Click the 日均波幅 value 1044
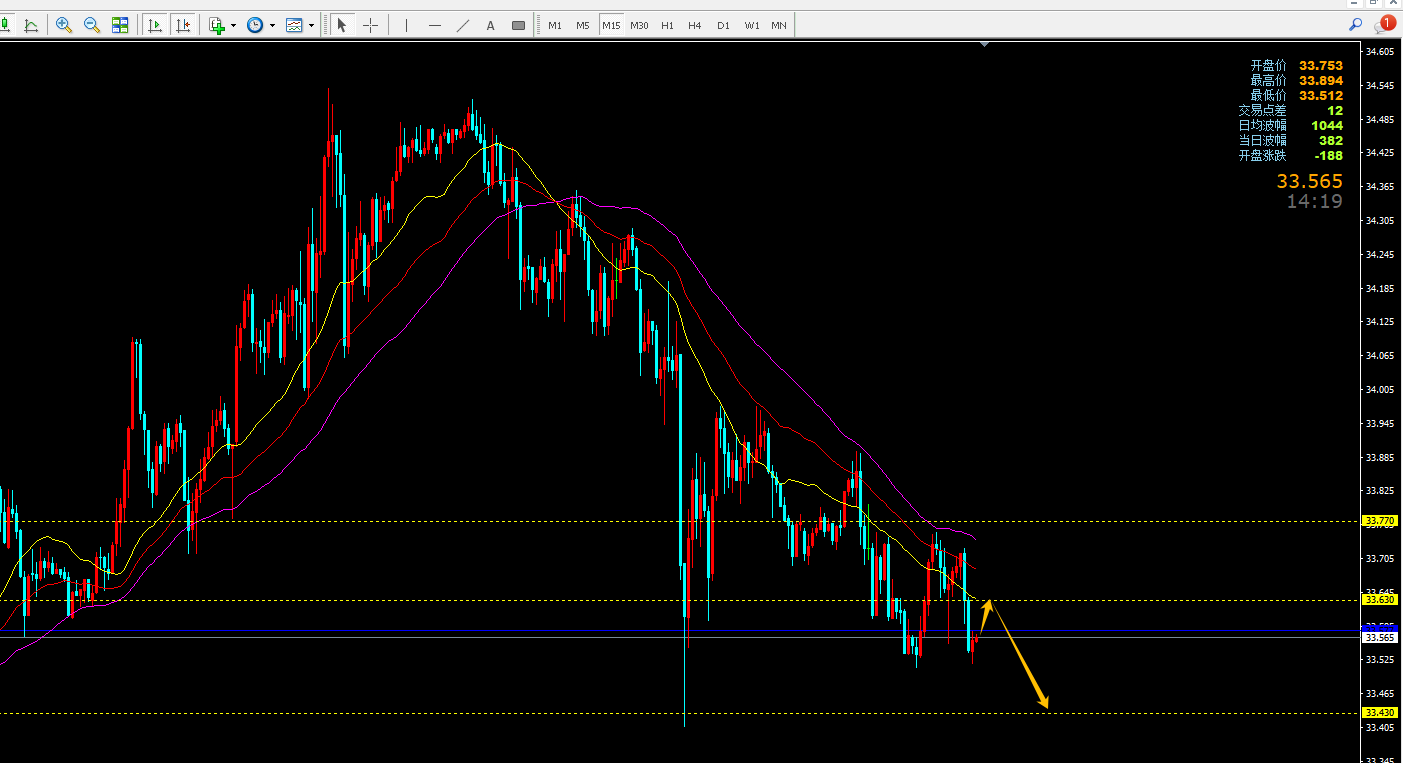 click(1327, 125)
